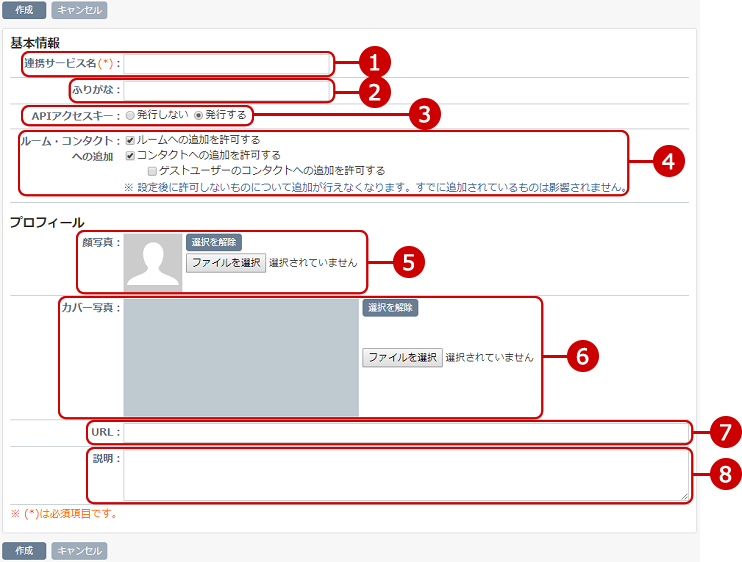Click the カバー写真 placeholder image
This screenshot has height=562, width=742.
[241, 358]
